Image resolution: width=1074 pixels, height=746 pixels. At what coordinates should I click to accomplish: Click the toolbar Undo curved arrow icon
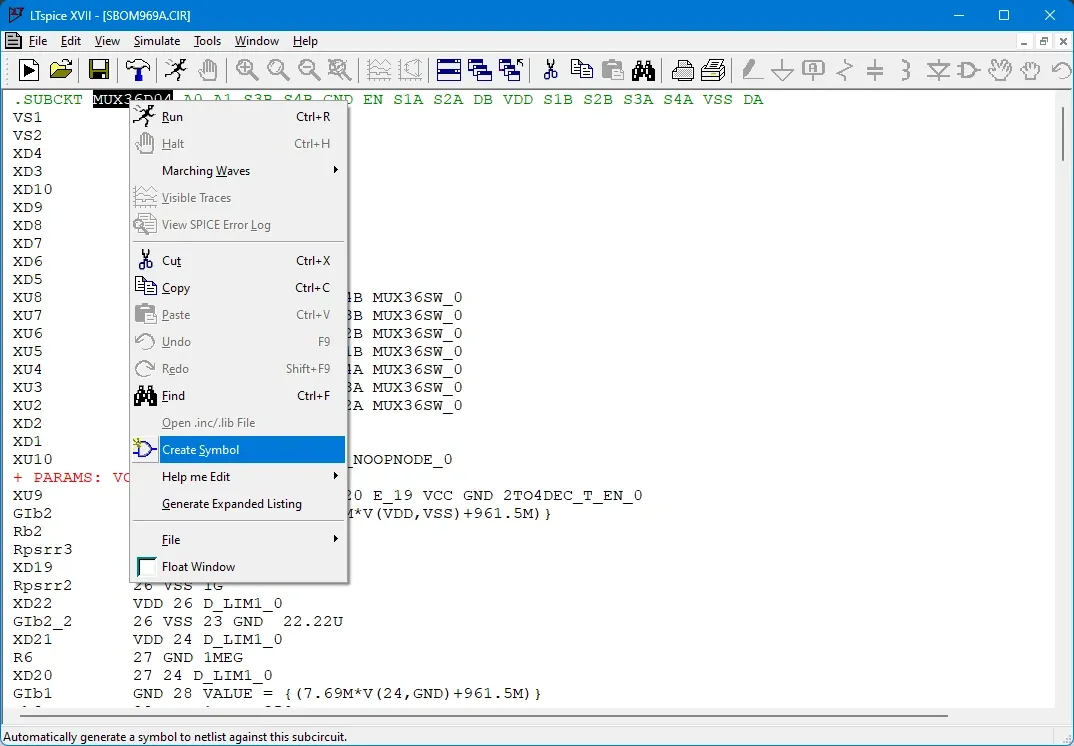1062,70
